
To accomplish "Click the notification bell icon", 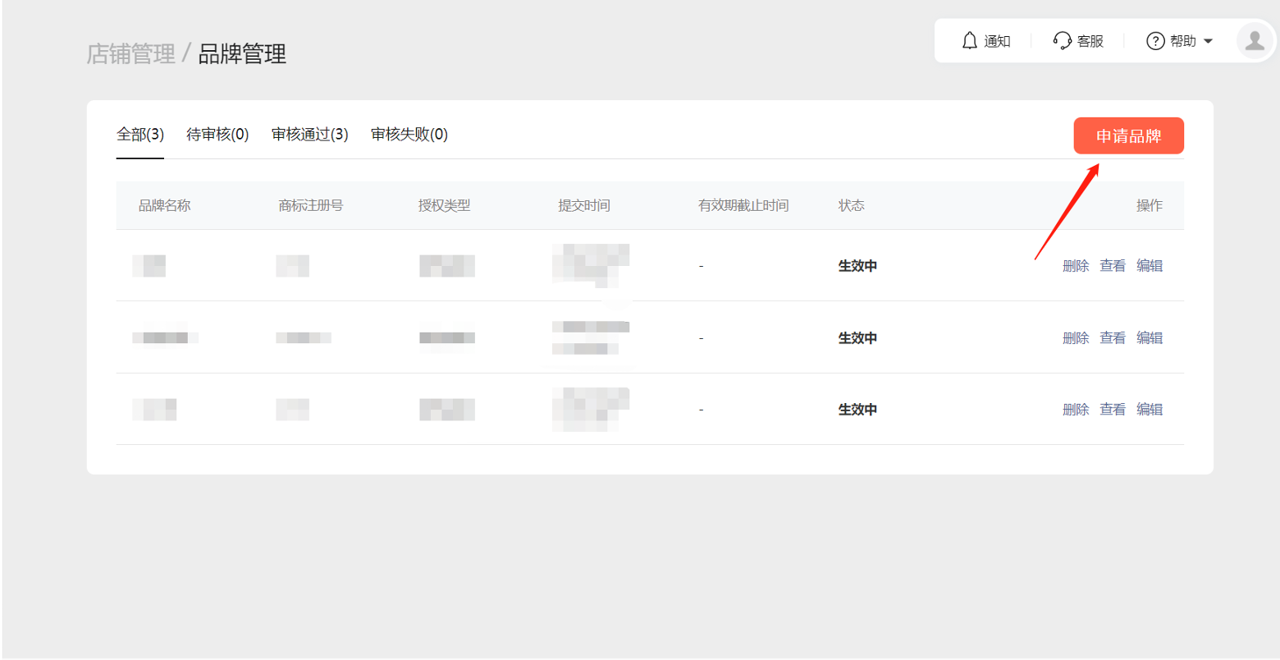I will pyautogui.click(x=969, y=41).
